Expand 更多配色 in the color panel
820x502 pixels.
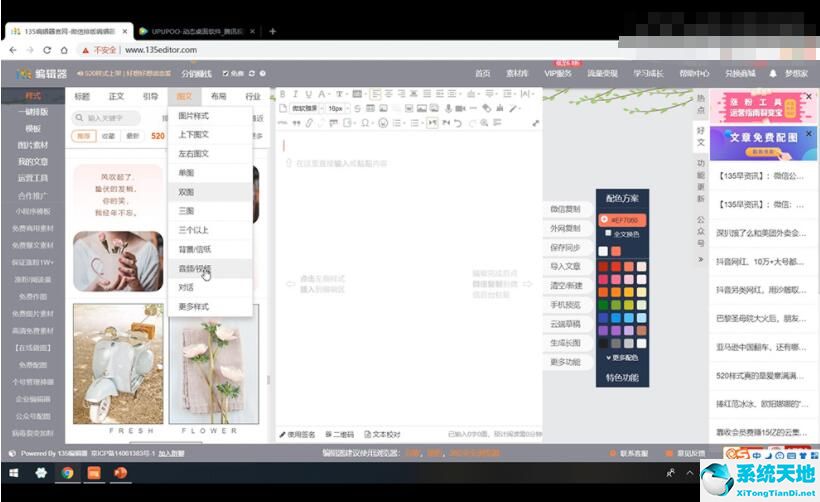pyautogui.click(x=622, y=358)
